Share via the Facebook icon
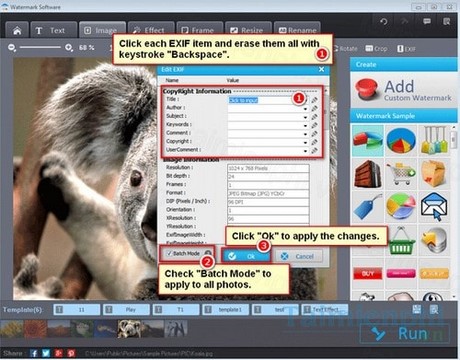 point(34,353)
